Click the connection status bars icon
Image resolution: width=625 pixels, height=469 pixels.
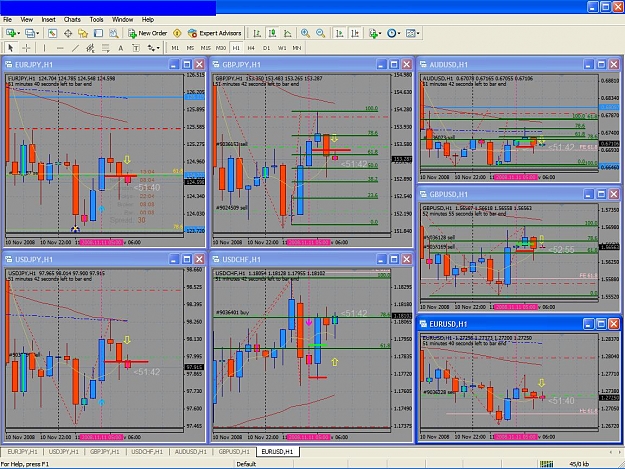pos(546,464)
